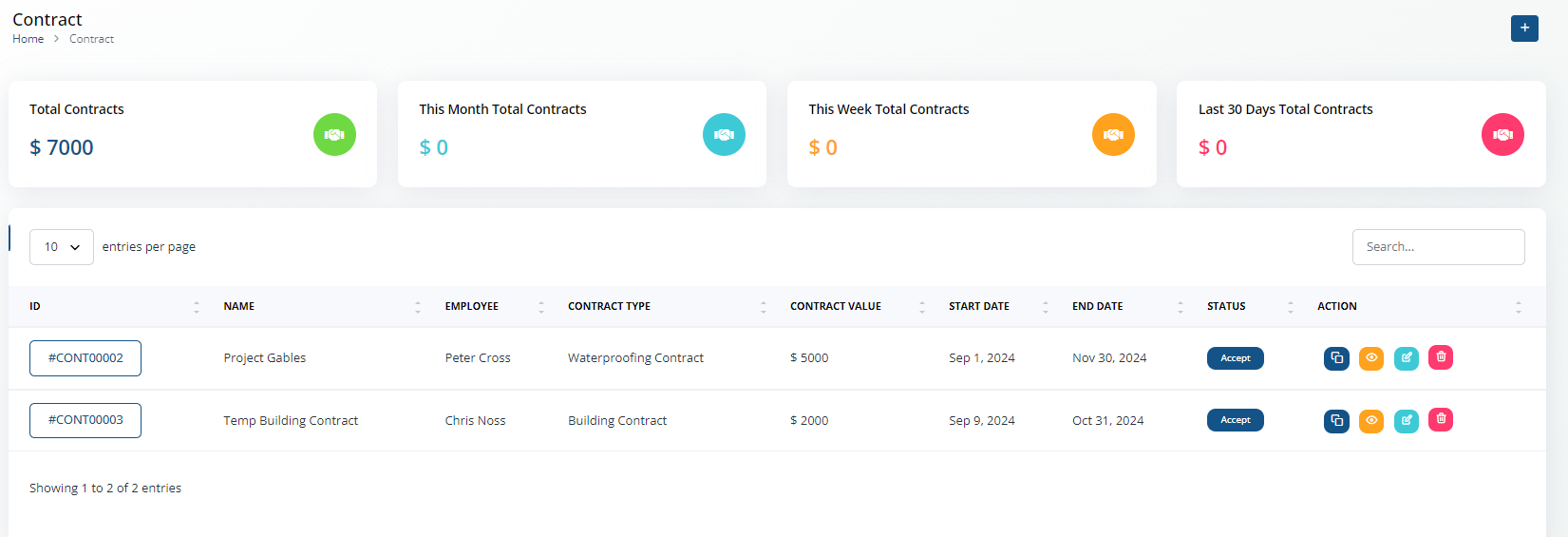
Task: View the Project Gables contract details
Action: [1371, 358]
